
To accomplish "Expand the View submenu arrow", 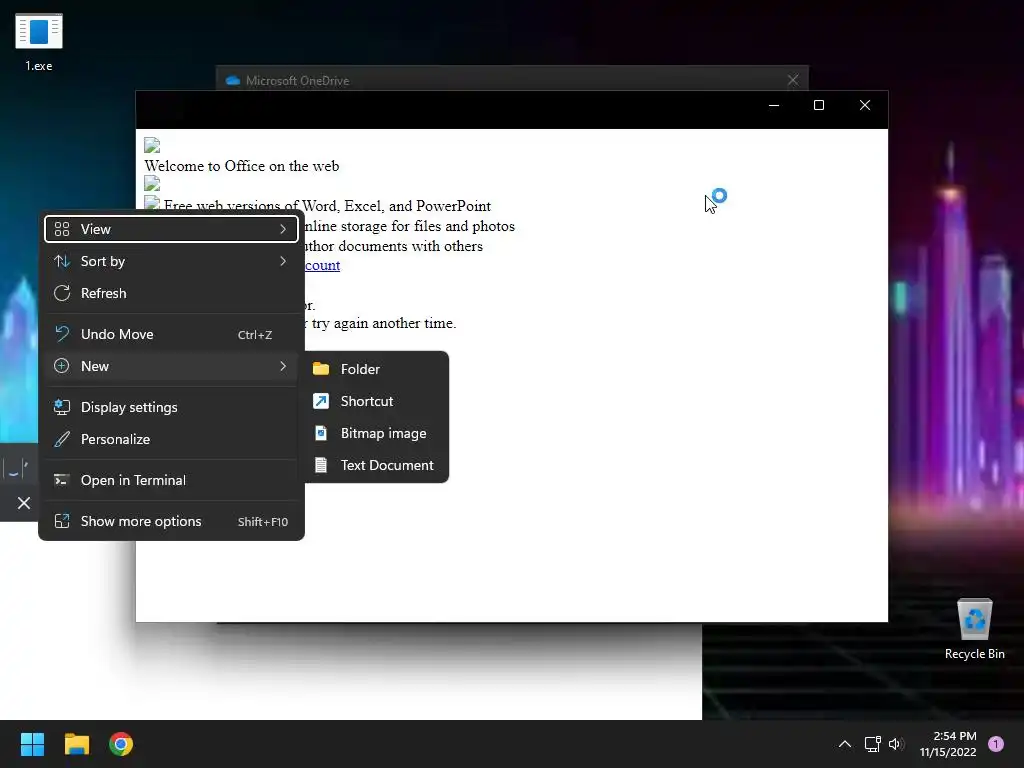I will (x=283, y=229).
